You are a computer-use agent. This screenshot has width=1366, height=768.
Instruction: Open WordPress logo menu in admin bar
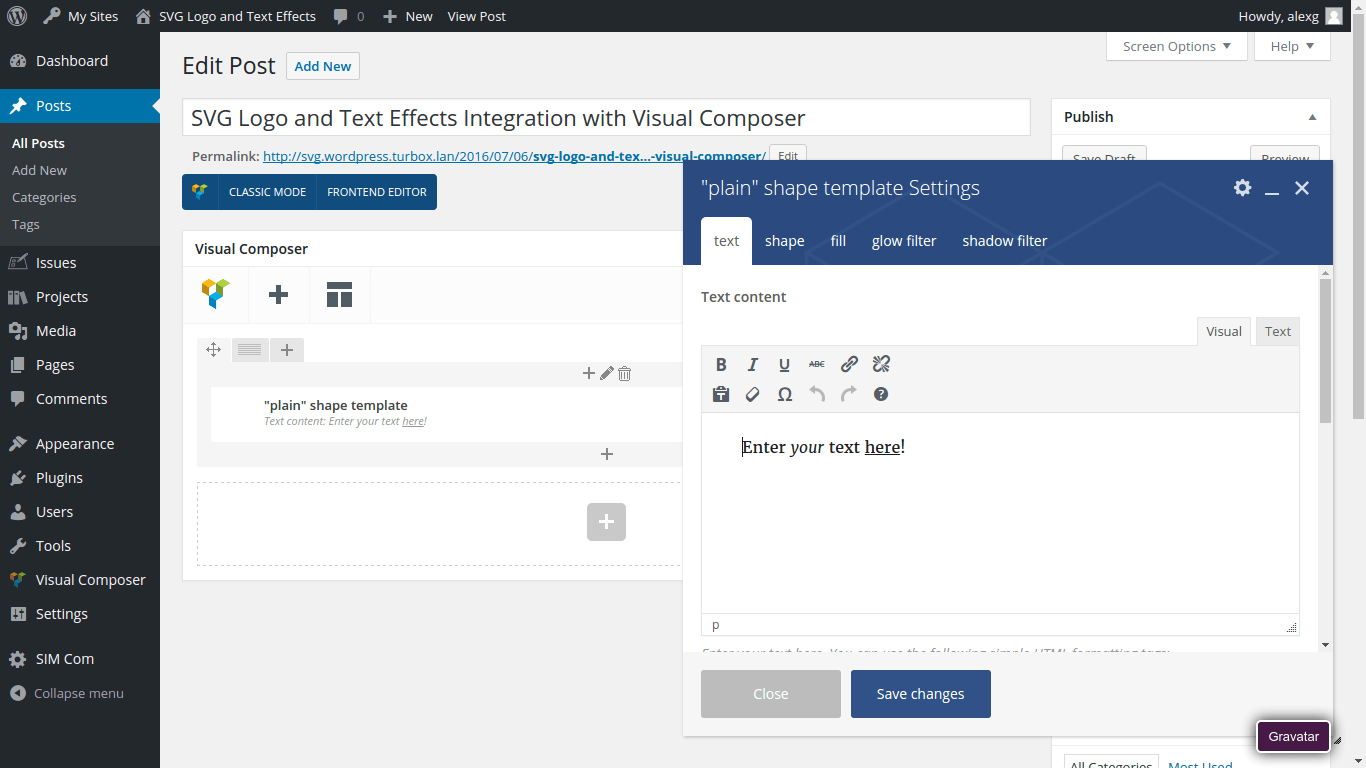point(17,16)
